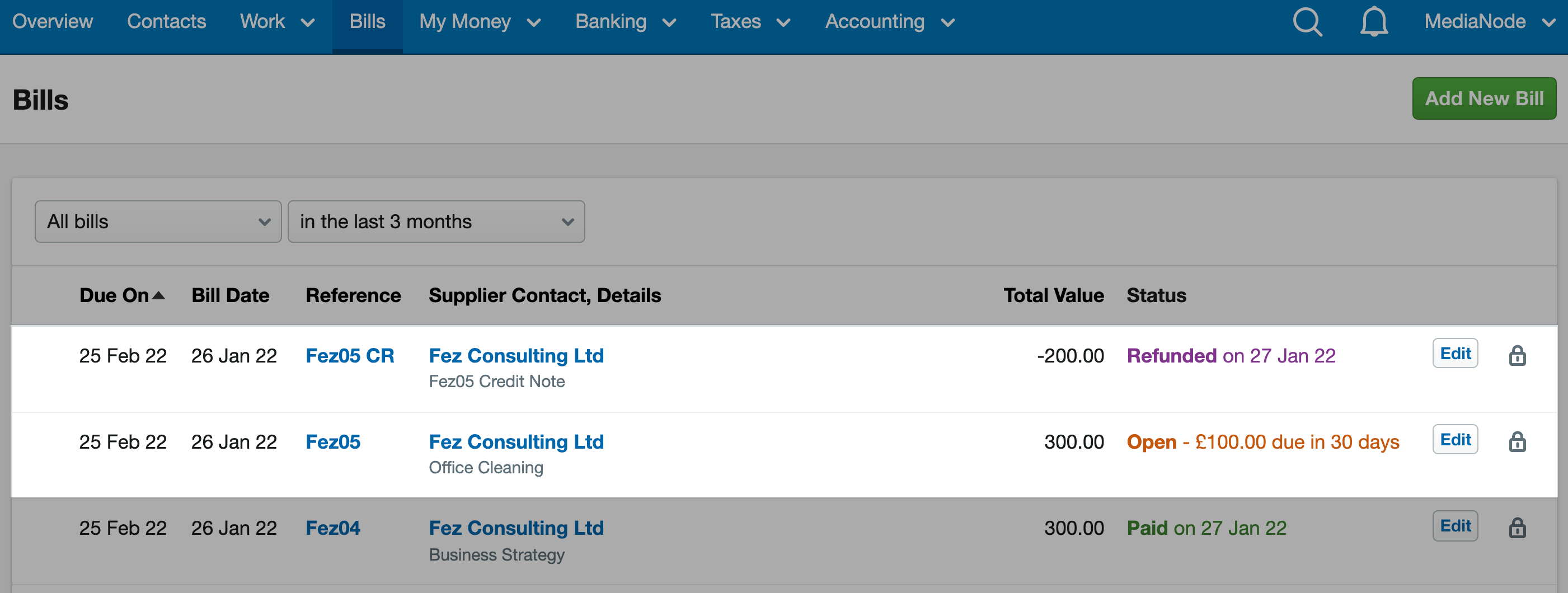This screenshot has width=1568, height=593.
Task: Sort by Due On column arrow
Action: pyautogui.click(x=159, y=295)
